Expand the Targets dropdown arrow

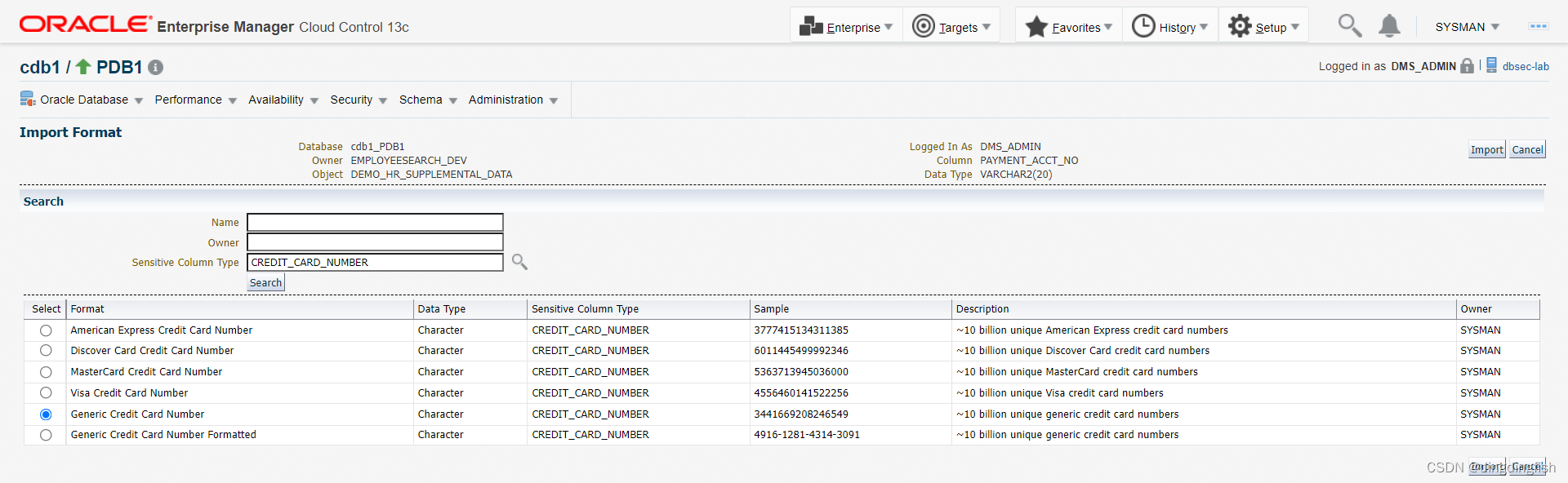pyautogui.click(x=987, y=27)
